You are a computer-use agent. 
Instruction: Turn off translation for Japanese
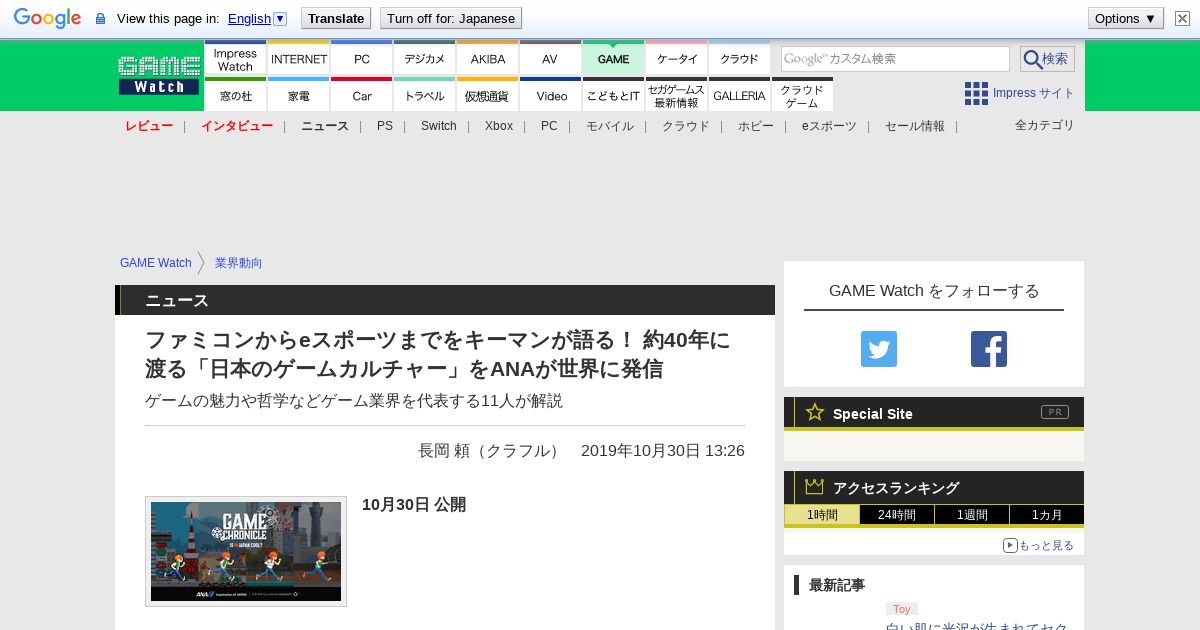tap(450, 18)
